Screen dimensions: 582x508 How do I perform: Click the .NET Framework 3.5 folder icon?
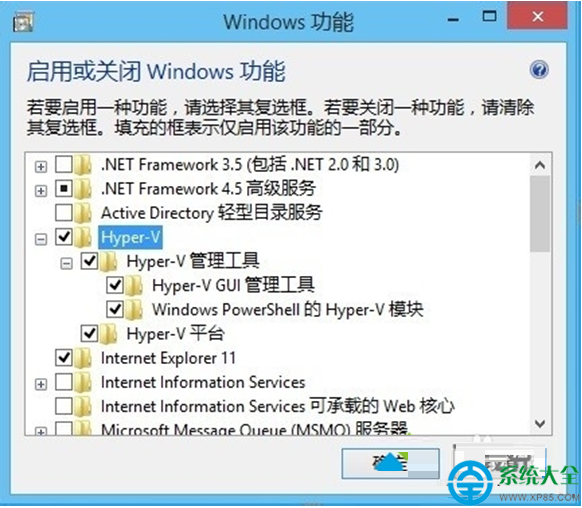83,164
